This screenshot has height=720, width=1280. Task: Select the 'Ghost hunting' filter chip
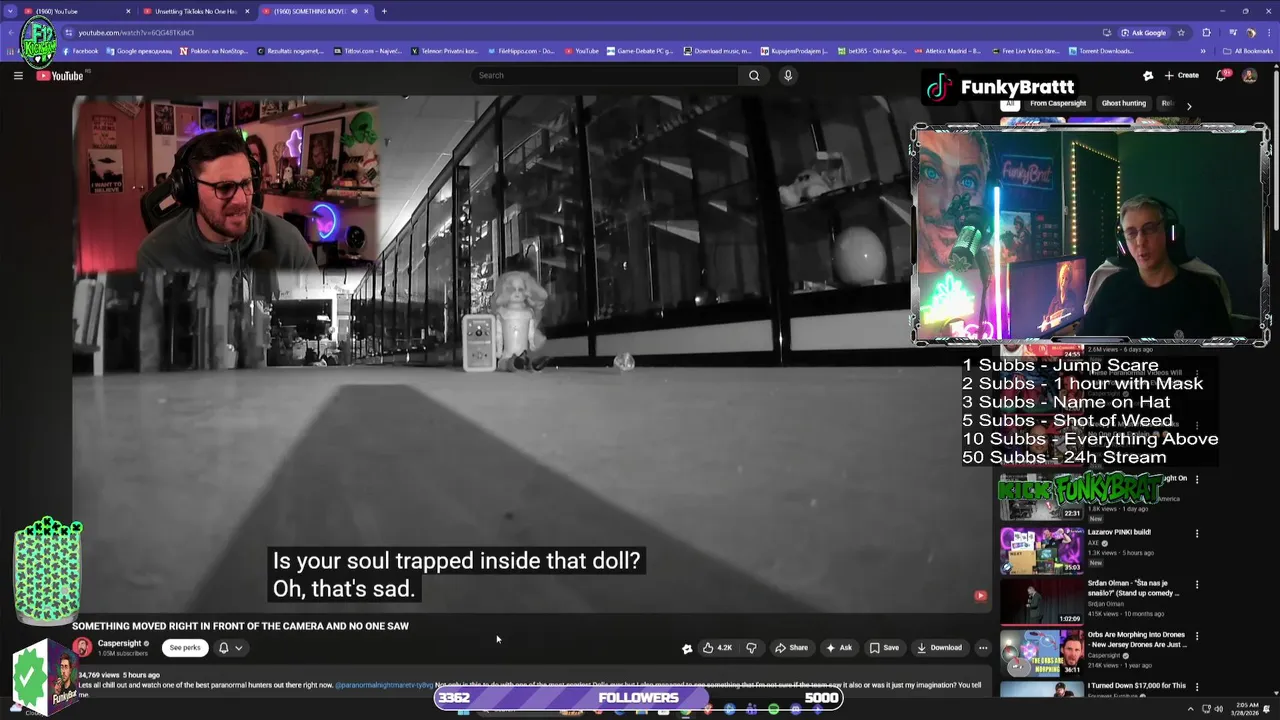tap(1124, 104)
